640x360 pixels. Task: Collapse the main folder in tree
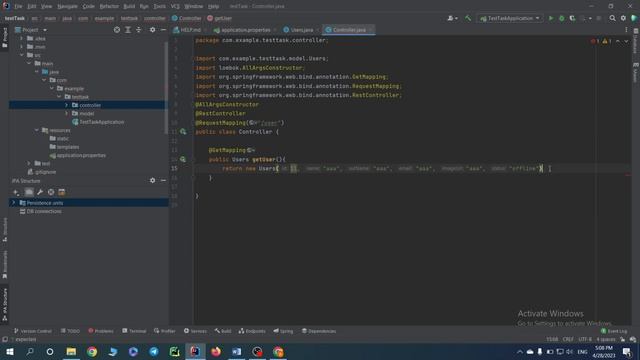pos(29,63)
